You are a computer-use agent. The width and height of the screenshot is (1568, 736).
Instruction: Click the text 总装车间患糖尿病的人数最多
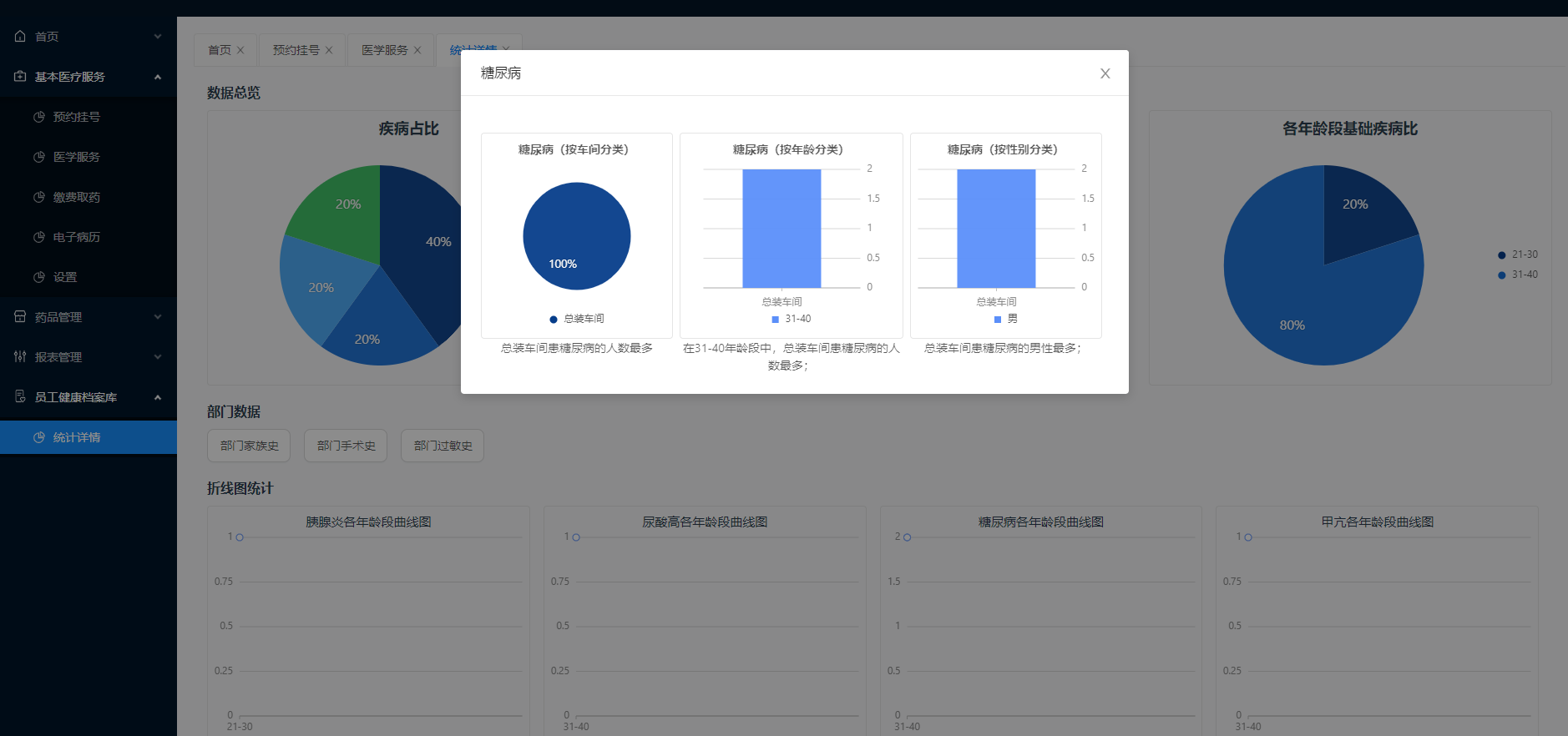577,348
